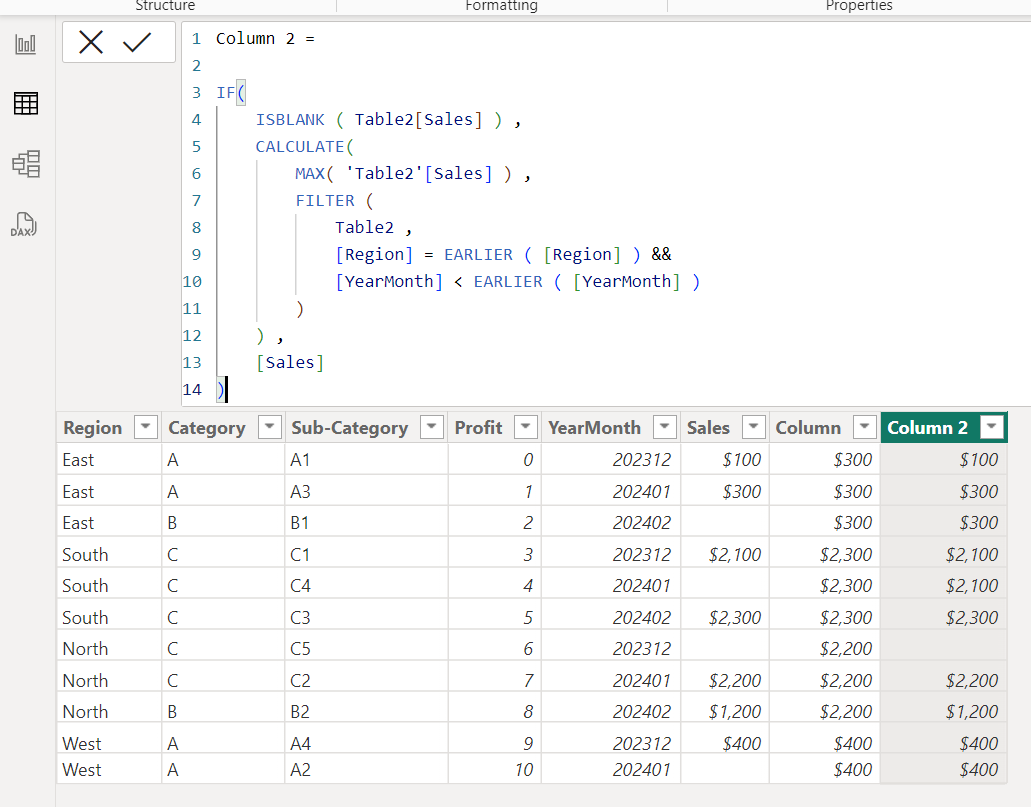Click Region cell South in C1 row
Screen dimensions: 1031x807
pos(85,554)
